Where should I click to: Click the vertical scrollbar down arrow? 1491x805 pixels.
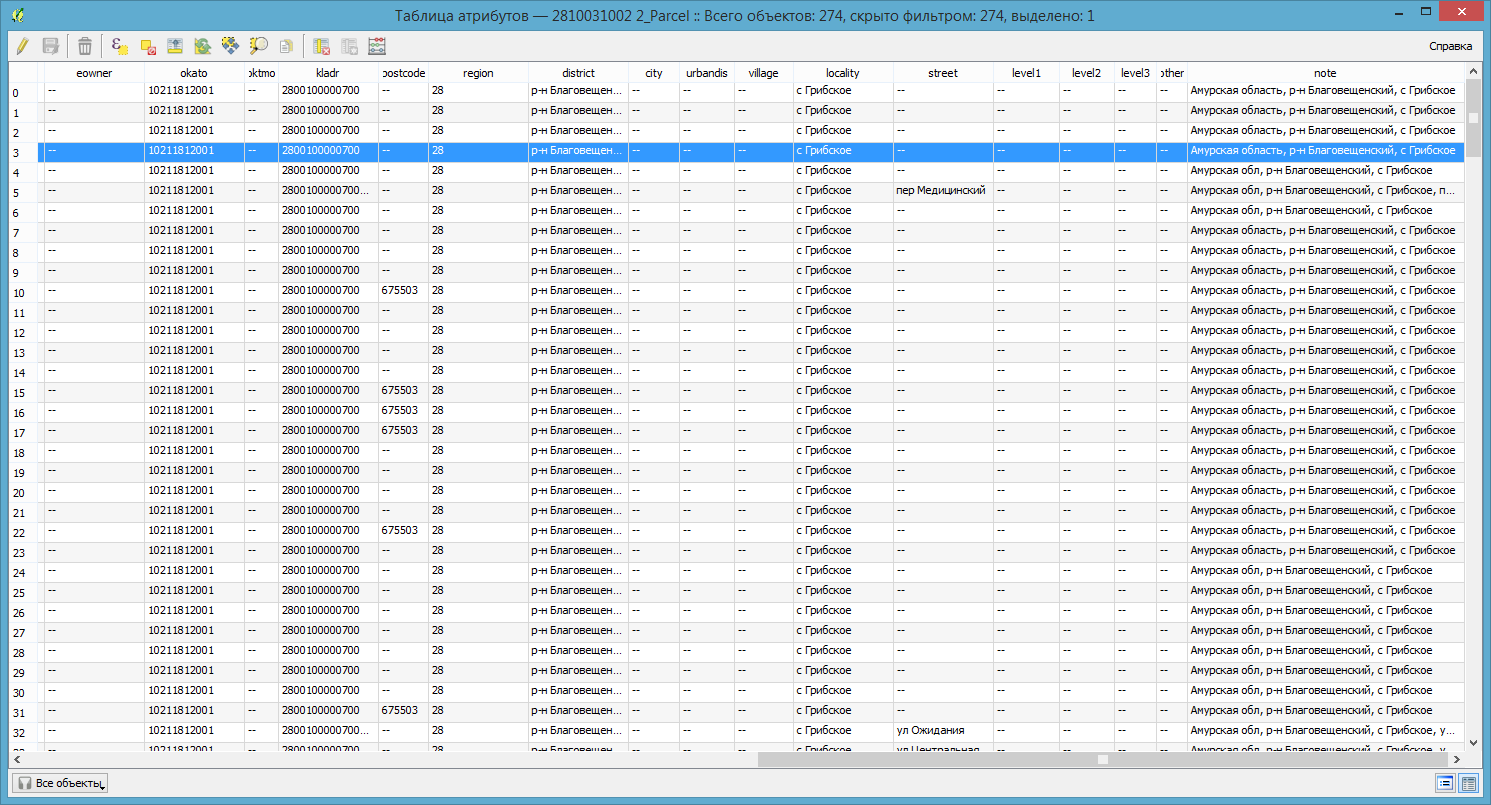click(1472, 742)
